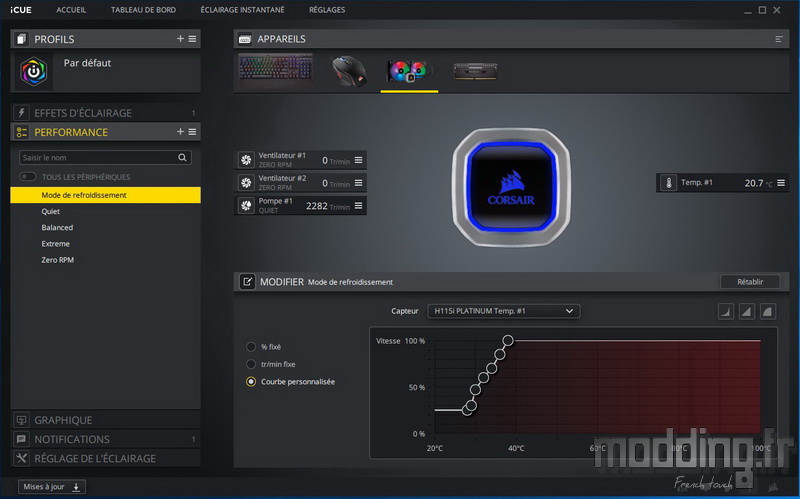Open the Capteur H115i PLATINUM dropdown
The width and height of the screenshot is (800, 499).
(504, 311)
